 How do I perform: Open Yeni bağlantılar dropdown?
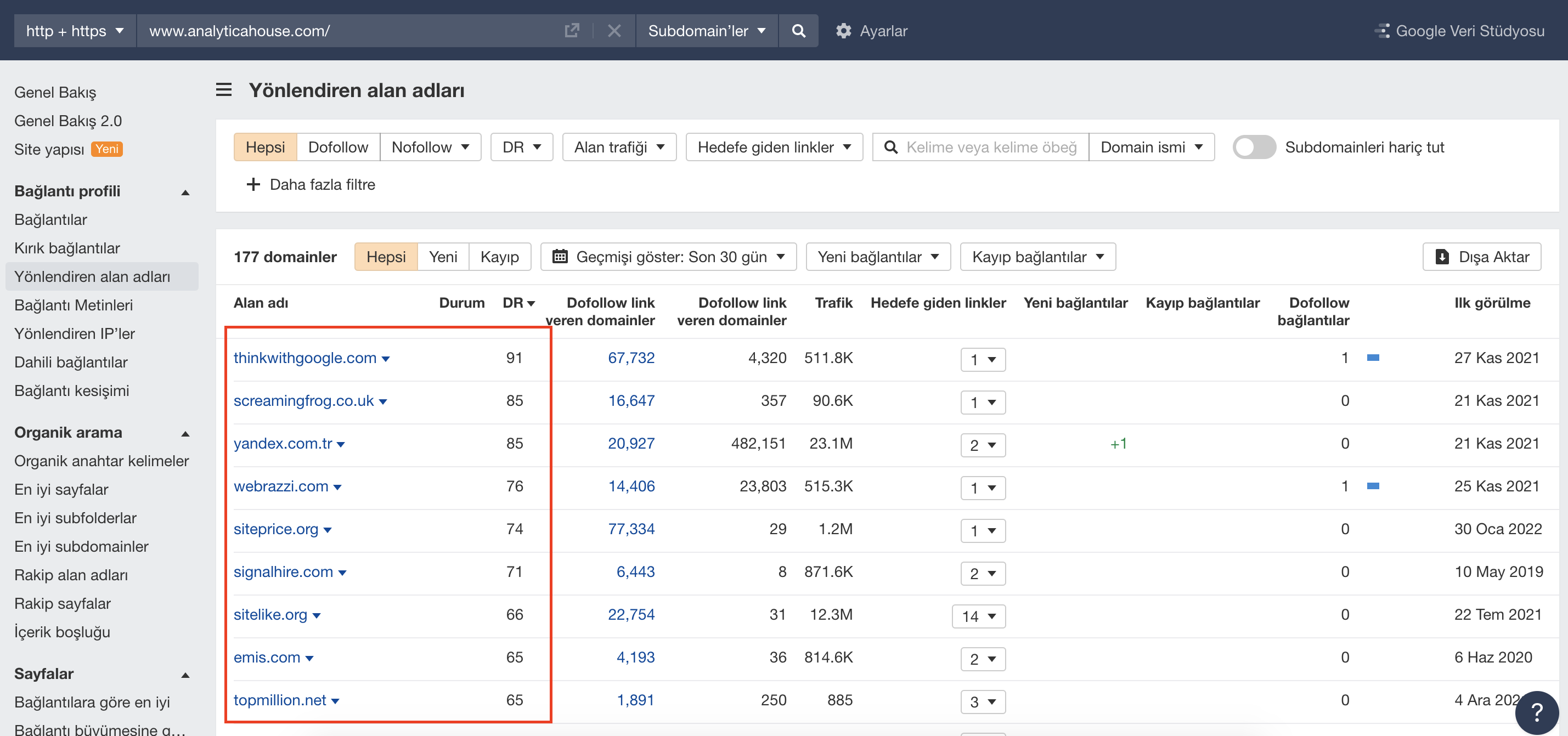click(878, 257)
